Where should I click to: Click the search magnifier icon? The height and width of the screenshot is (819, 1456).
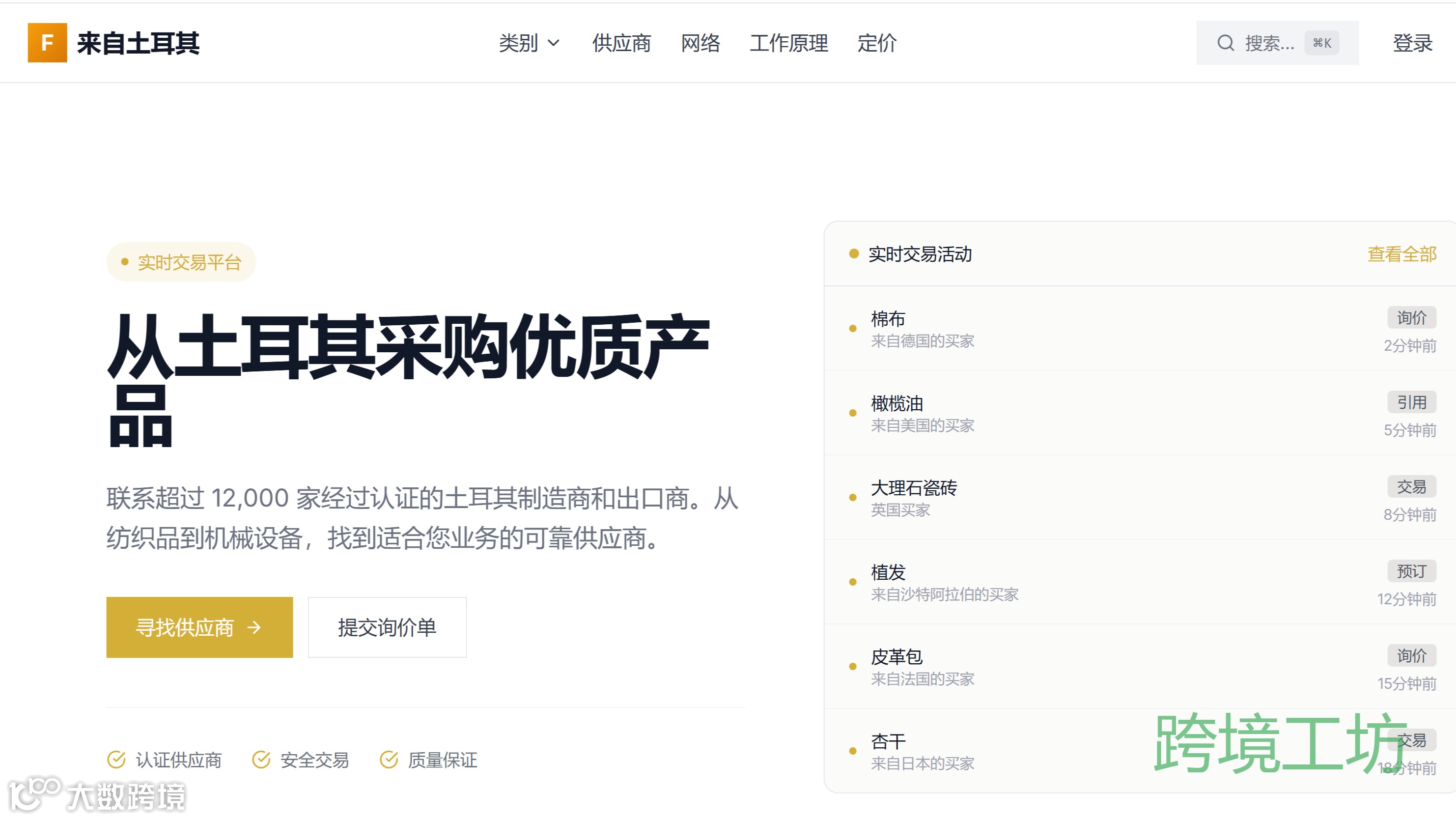click(x=1226, y=43)
